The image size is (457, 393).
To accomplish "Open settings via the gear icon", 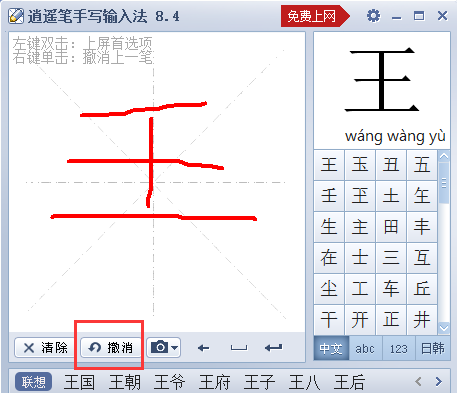I will click(x=373, y=16).
